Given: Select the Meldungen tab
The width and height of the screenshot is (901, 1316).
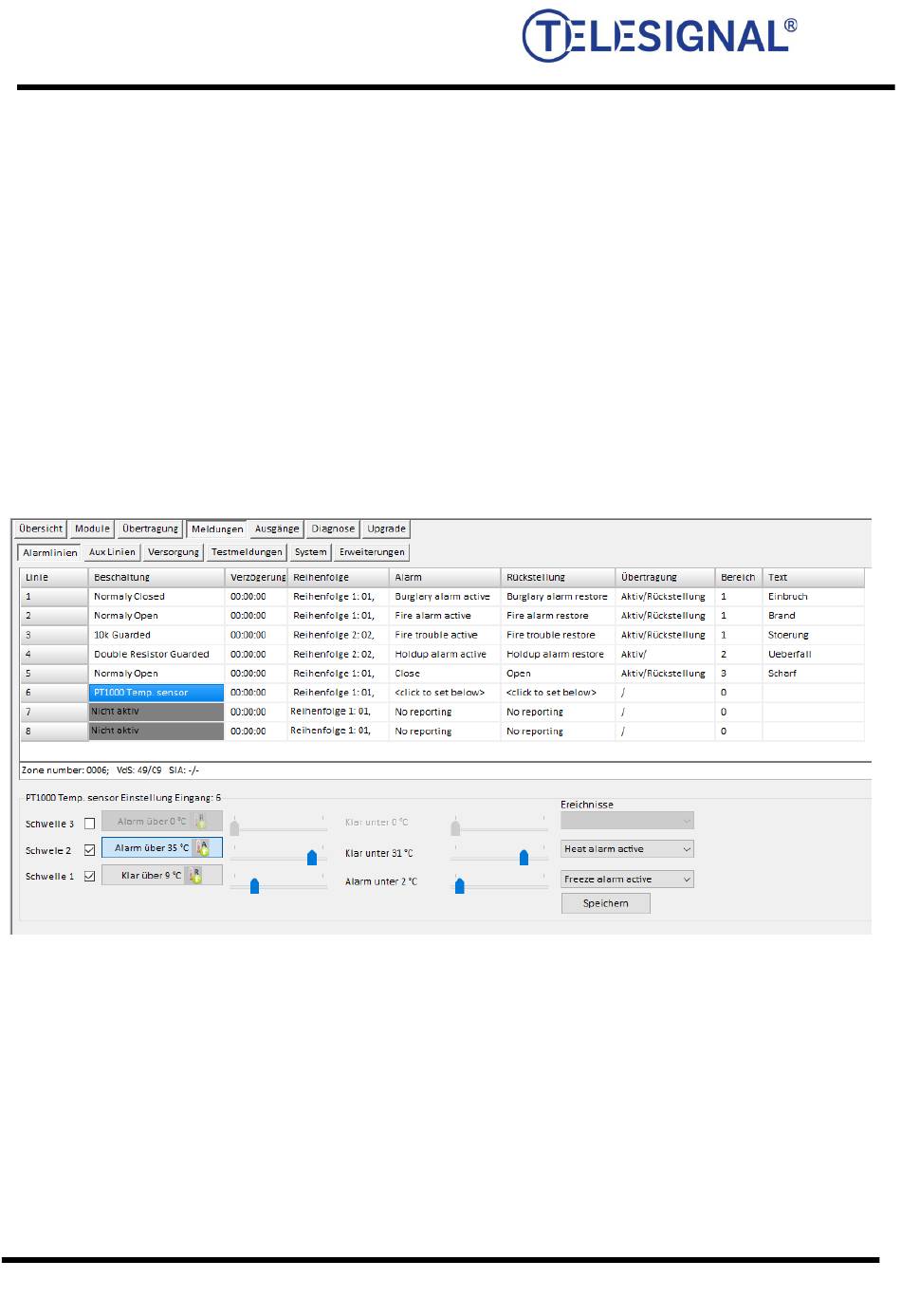Looking at the screenshot, I should click(x=217, y=529).
